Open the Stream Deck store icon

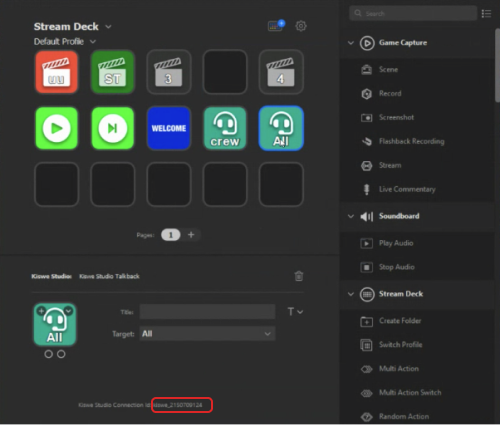click(276, 26)
